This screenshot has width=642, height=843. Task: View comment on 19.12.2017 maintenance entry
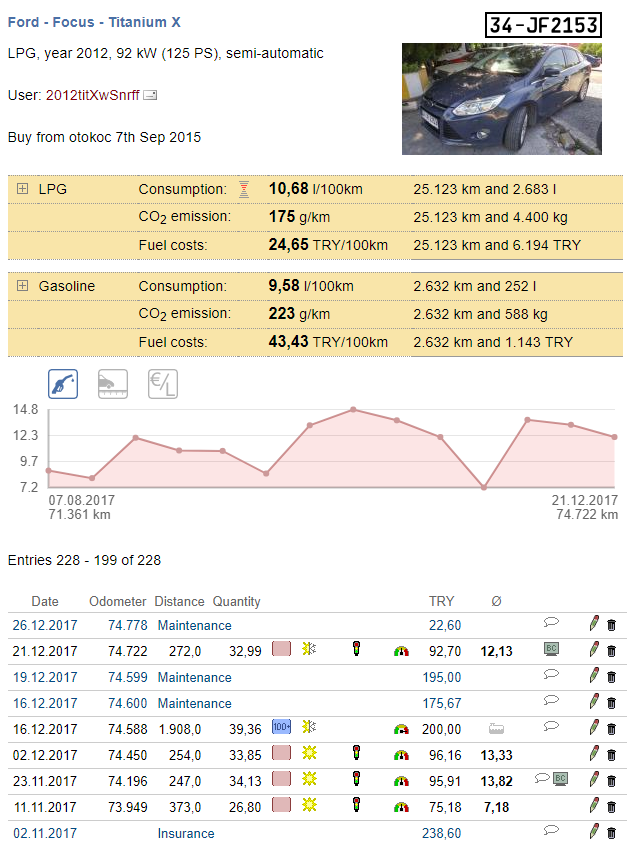click(551, 674)
